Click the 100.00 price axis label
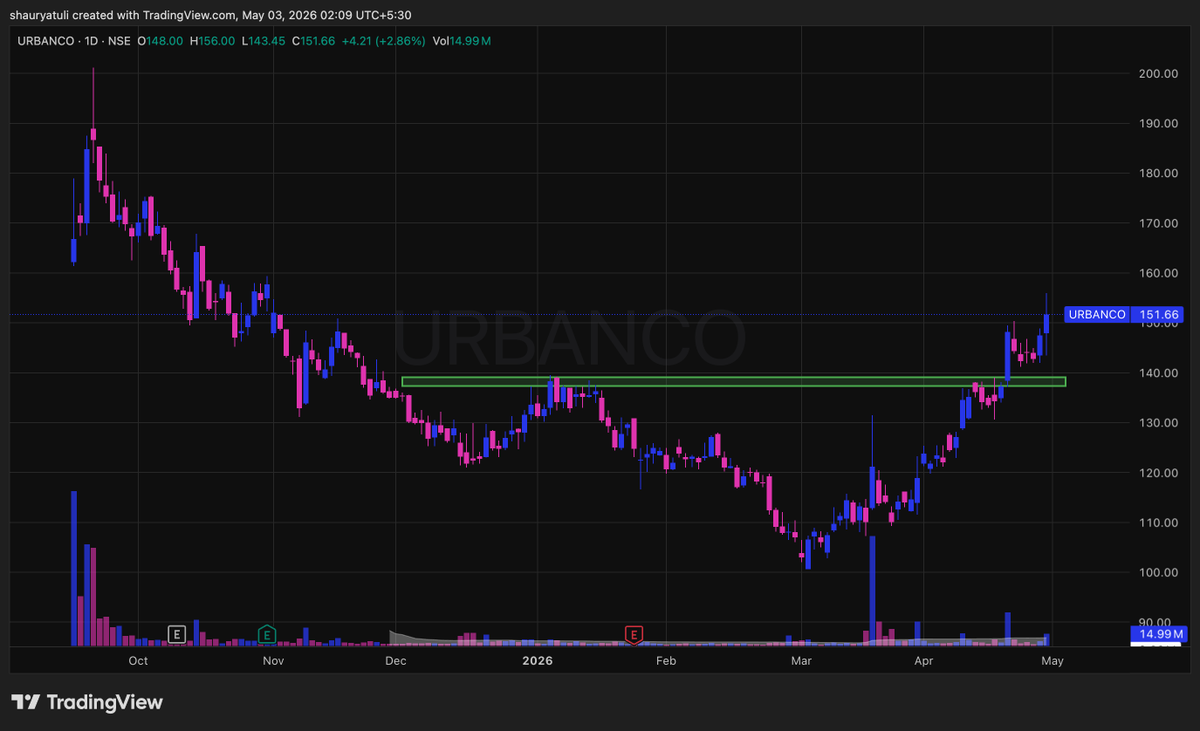 tap(1157, 573)
